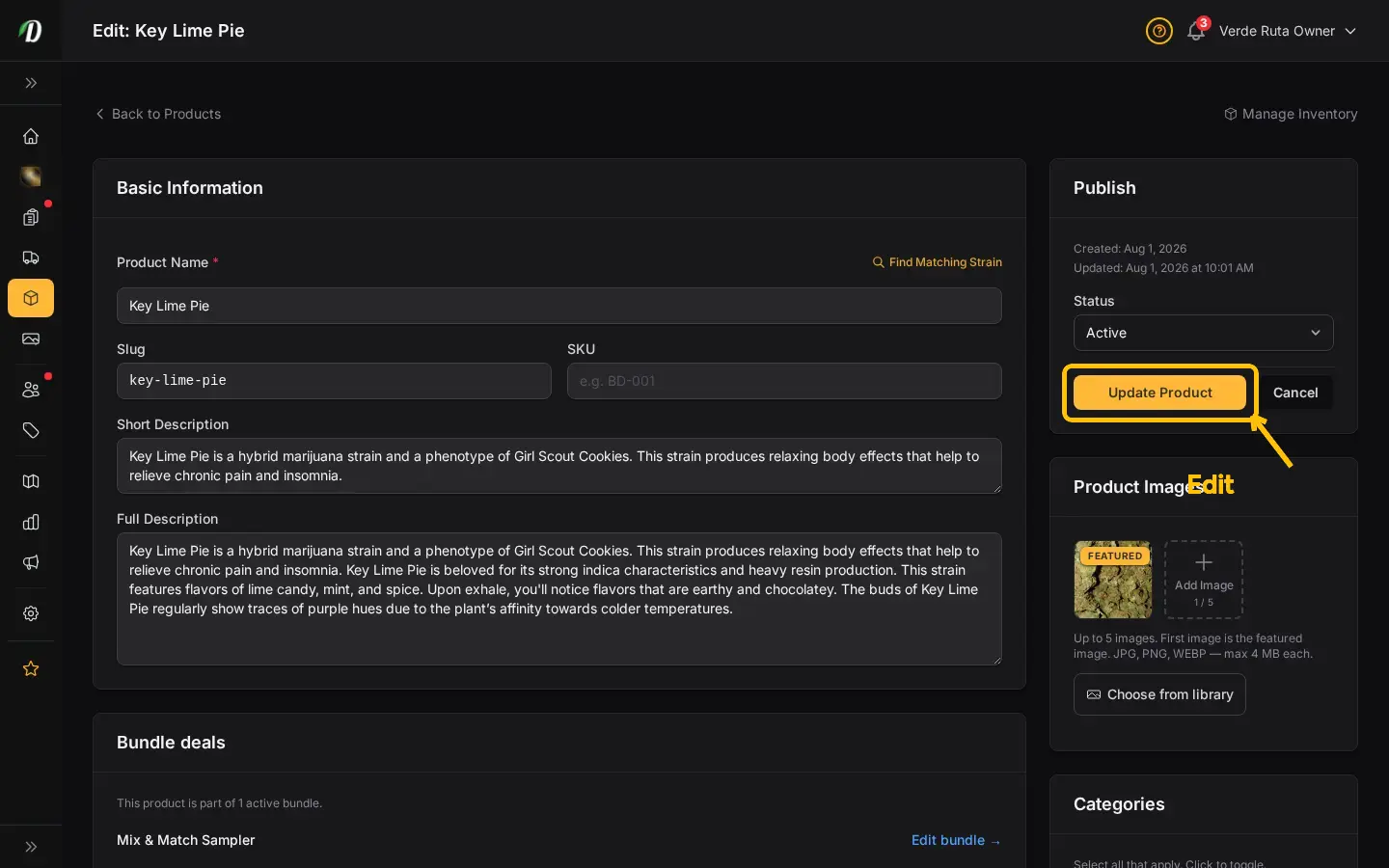Focus the SKU input field
1389x868 pixels.
click(784, 381)
